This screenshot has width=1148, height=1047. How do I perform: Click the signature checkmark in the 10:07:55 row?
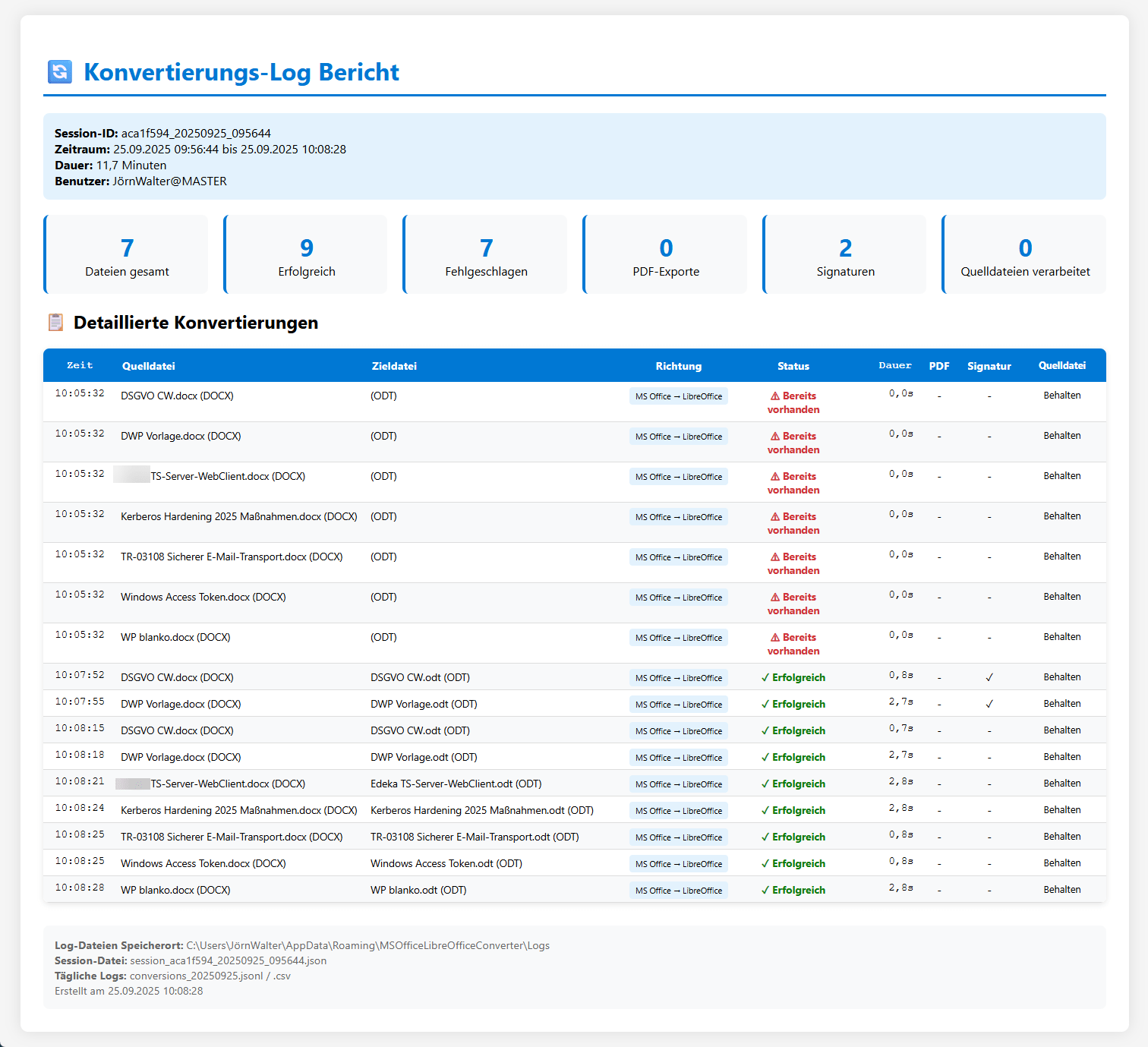coord(989,704)
